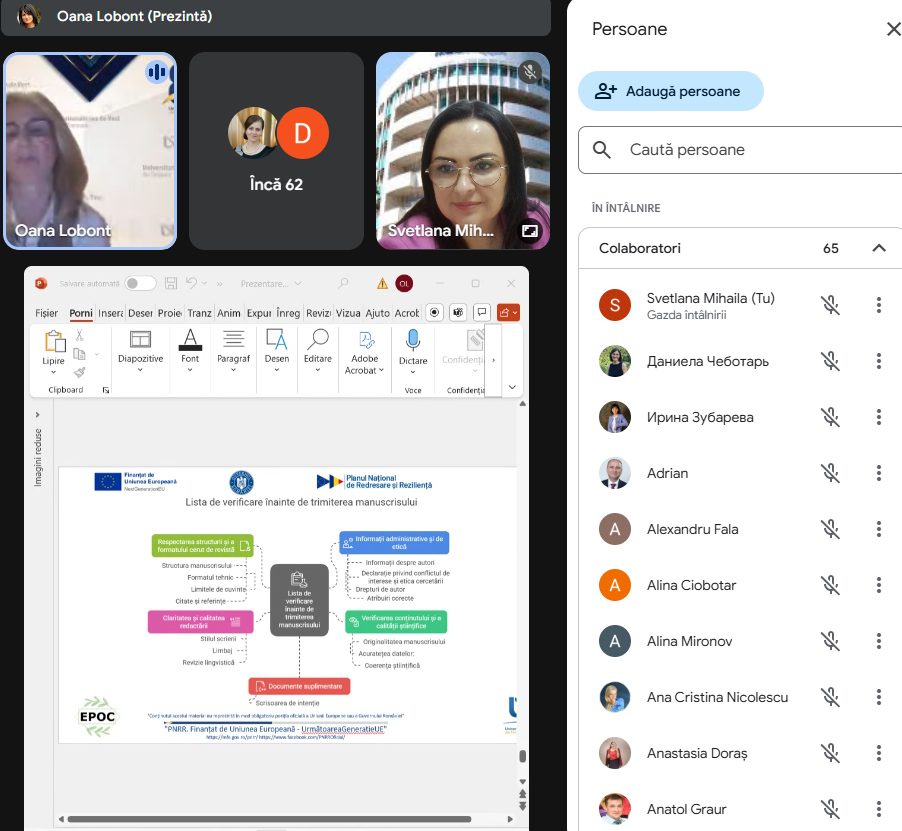Open more options for Adrian
This screenshot has height=831, width=902.
click(879, 473)
